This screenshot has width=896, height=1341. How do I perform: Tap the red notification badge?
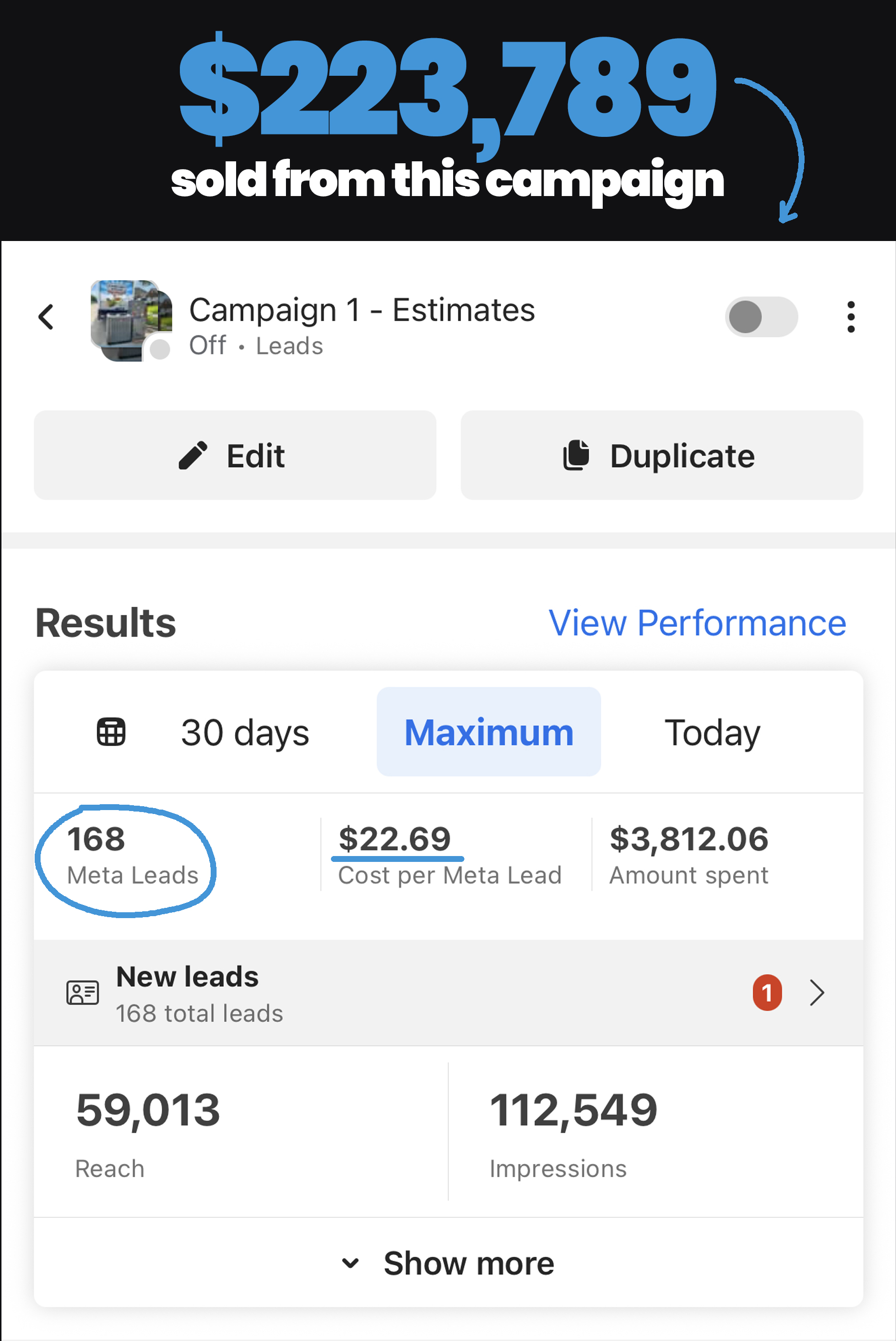tap(767, 993)
